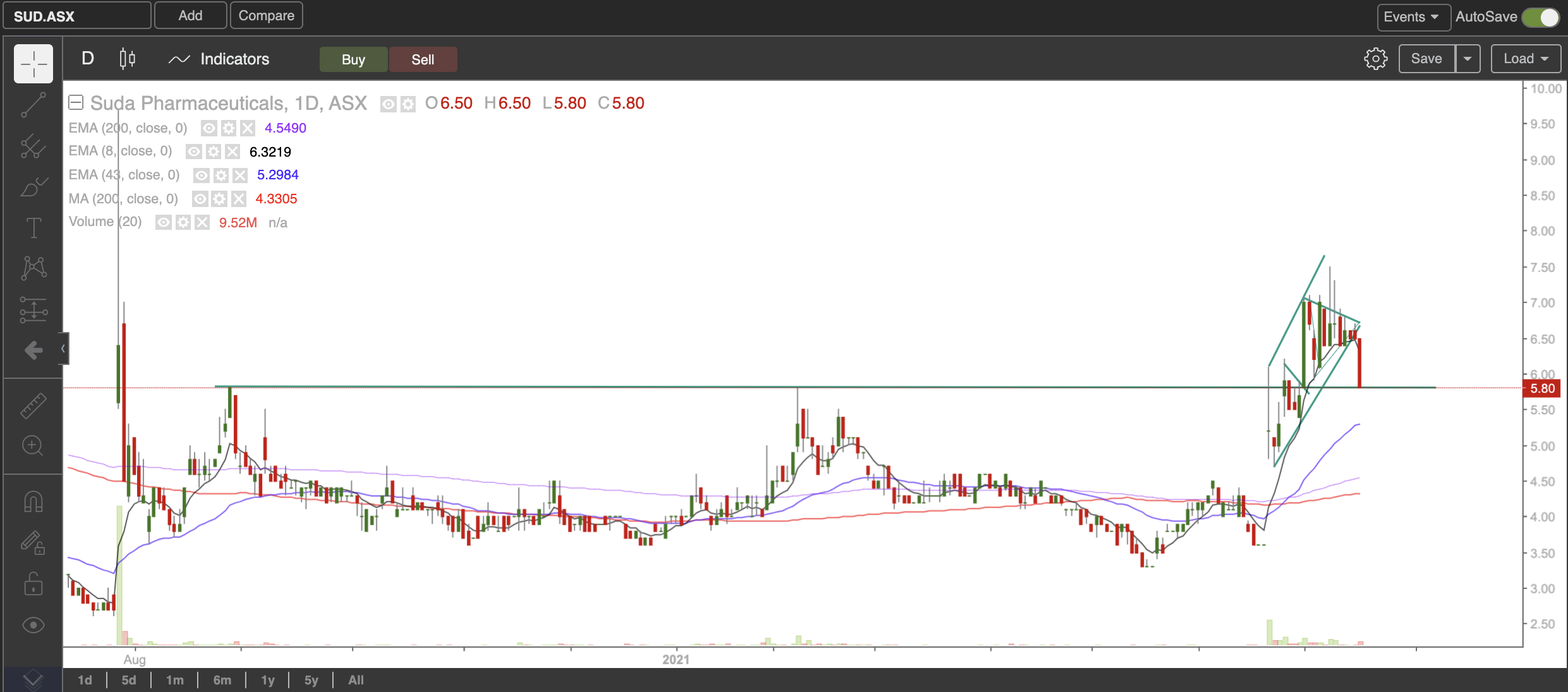The image size is (1568, 692).
Task: Set range to 5d
Action: point(129,680)
